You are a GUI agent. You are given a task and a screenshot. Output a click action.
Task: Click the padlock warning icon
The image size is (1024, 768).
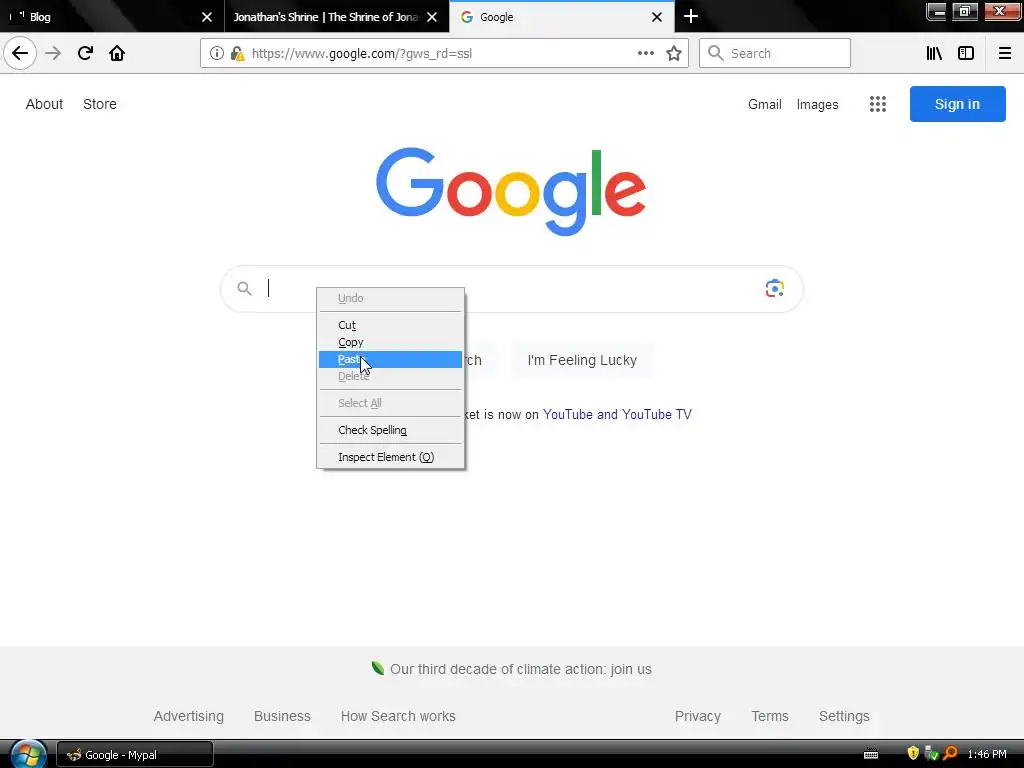(x=237, y=53)
